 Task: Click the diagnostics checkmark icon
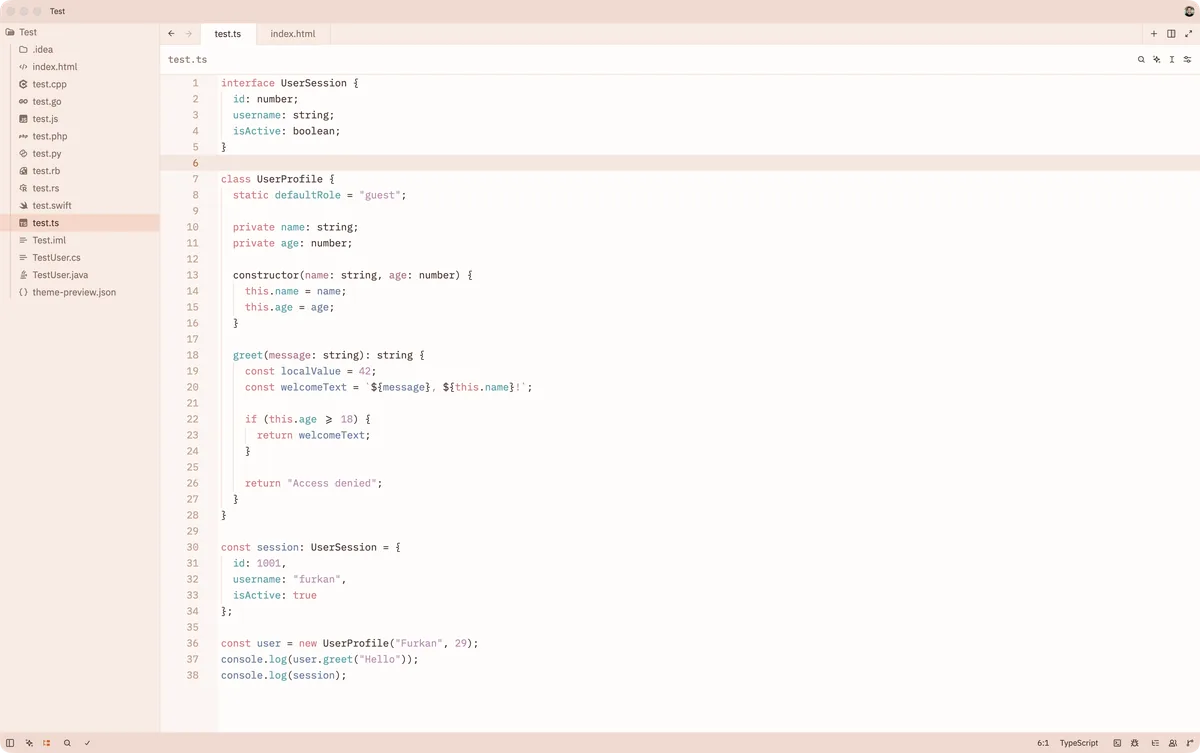[x=87, y=743]
